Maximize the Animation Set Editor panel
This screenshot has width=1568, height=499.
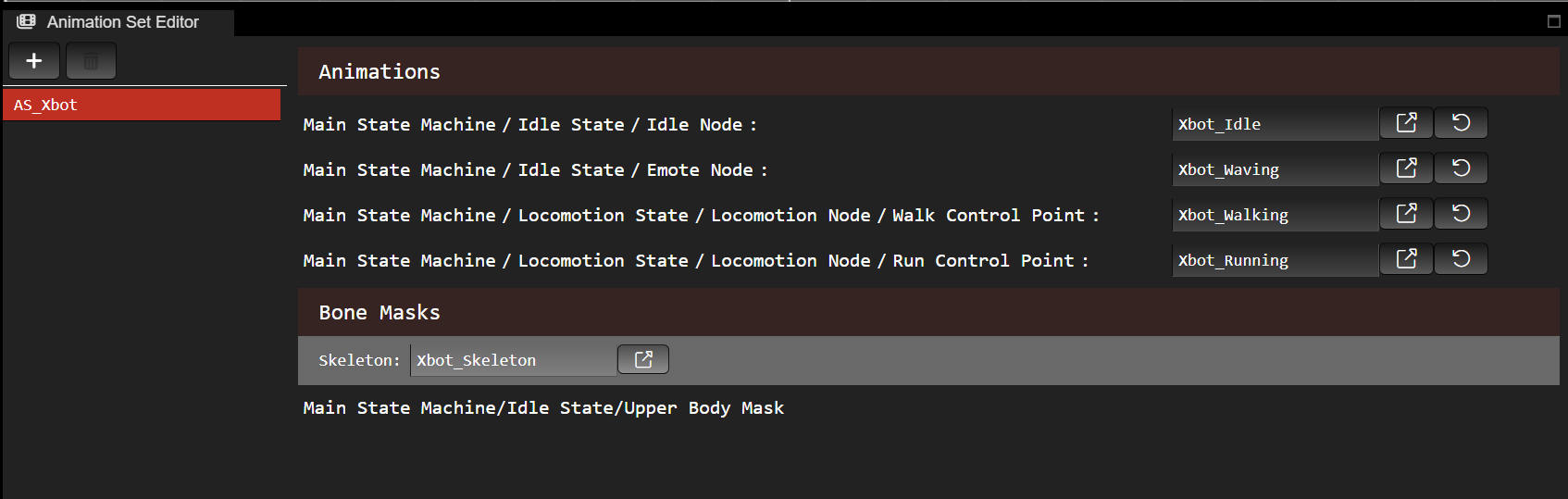pyautogui.click(x=1554, y=21)
